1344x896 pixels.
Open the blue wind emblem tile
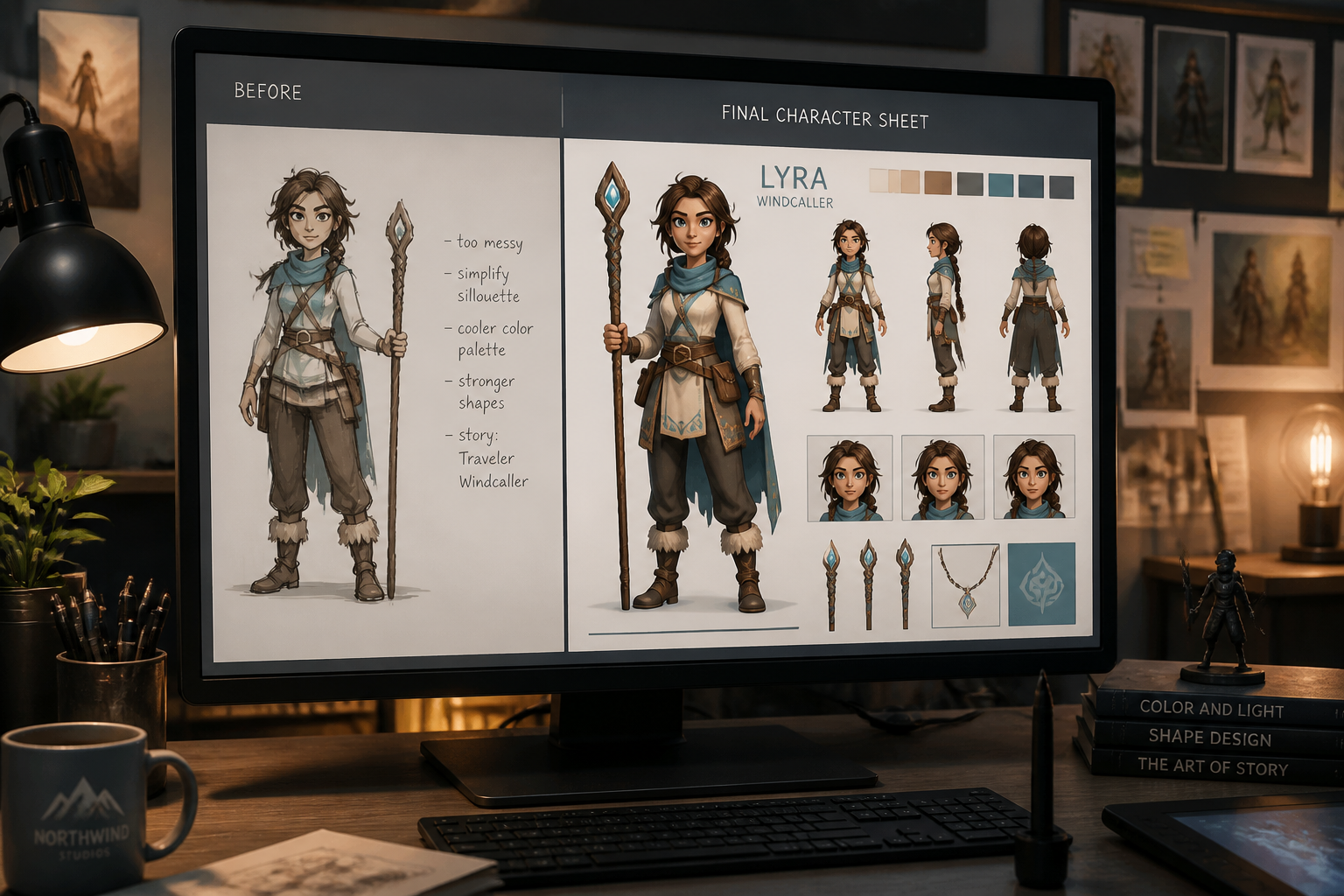click(x=1041, y=584)
